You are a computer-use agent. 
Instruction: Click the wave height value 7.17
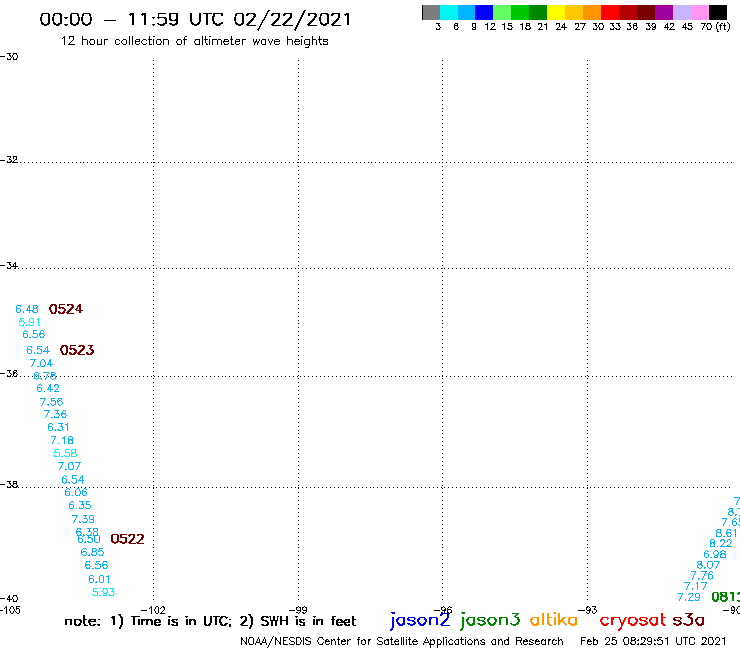tap(696, 586)
